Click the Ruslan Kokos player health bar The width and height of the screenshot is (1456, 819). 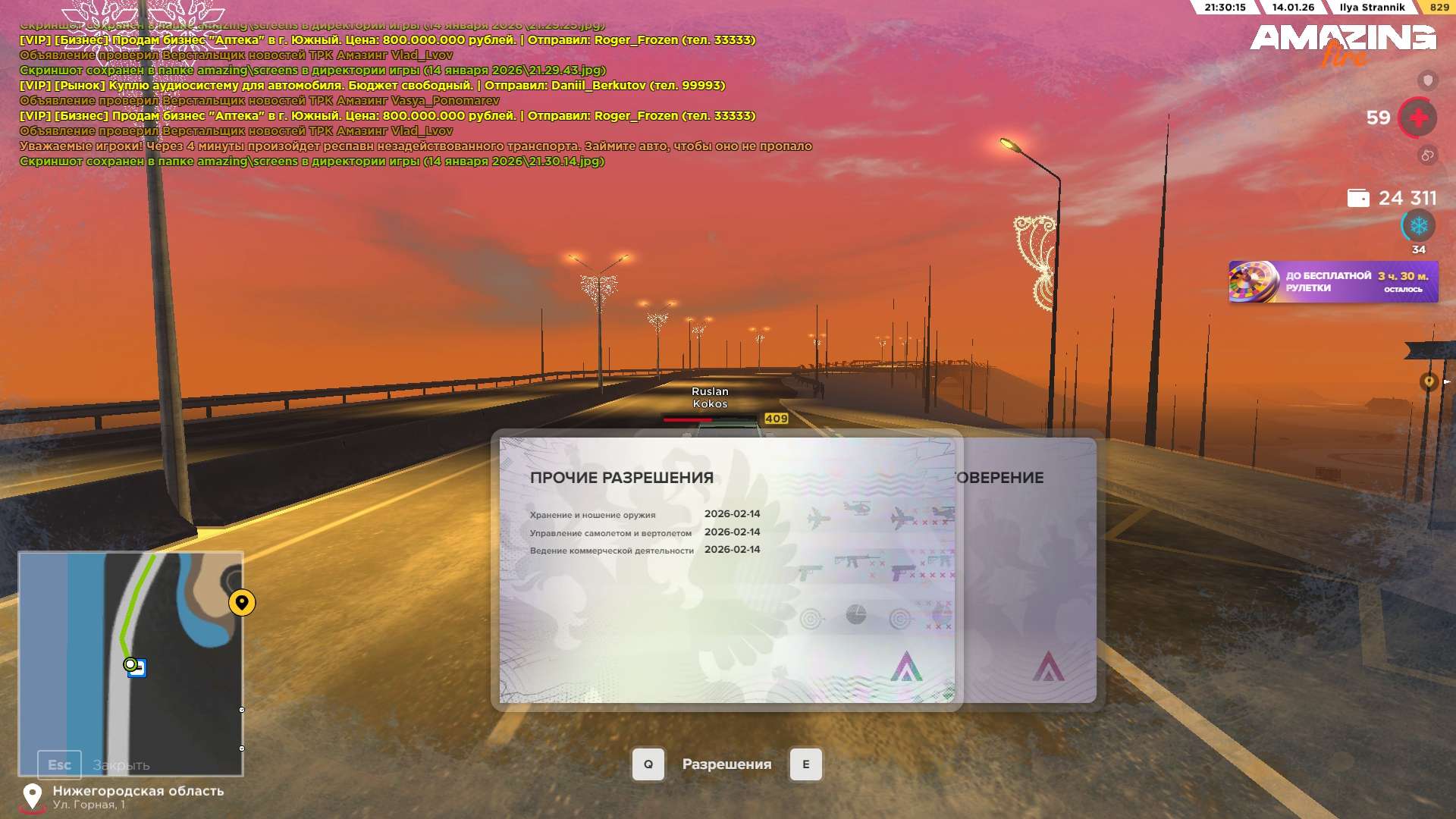(709, 419)
